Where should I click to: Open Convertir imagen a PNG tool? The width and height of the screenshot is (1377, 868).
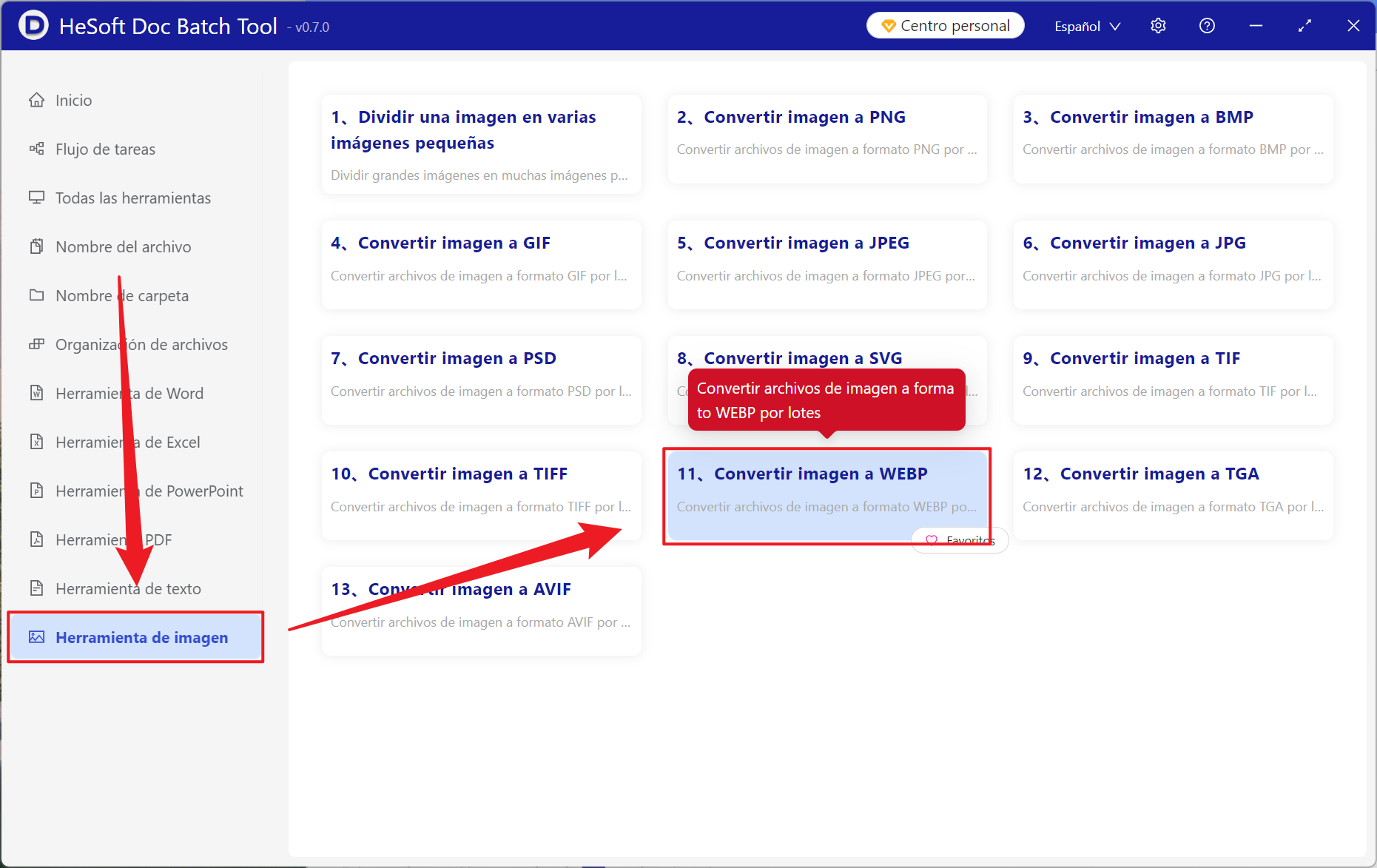(827, 139)
